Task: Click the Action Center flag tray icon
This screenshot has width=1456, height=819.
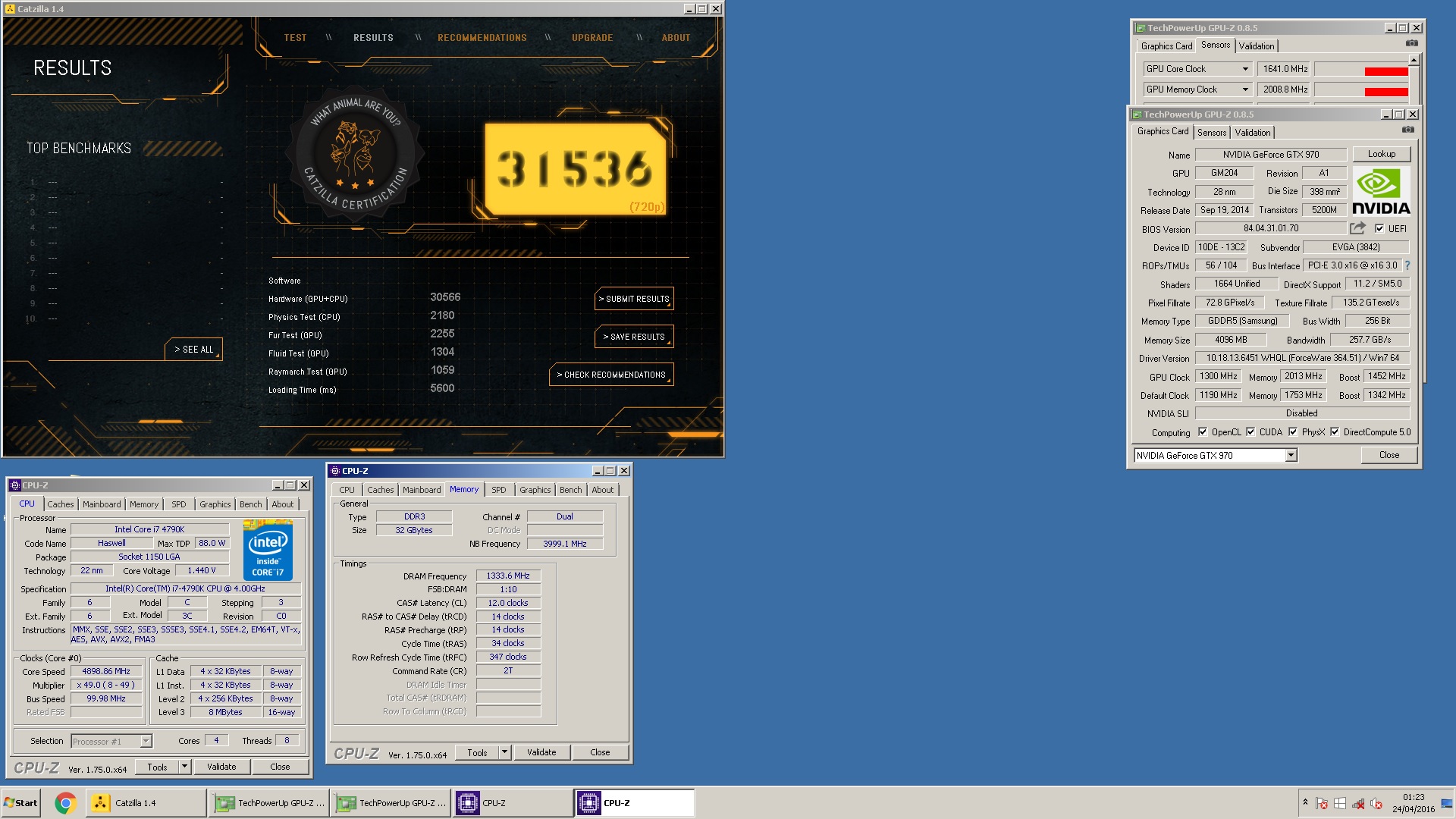Action: pyautogui.click(x=1321, y=803)
